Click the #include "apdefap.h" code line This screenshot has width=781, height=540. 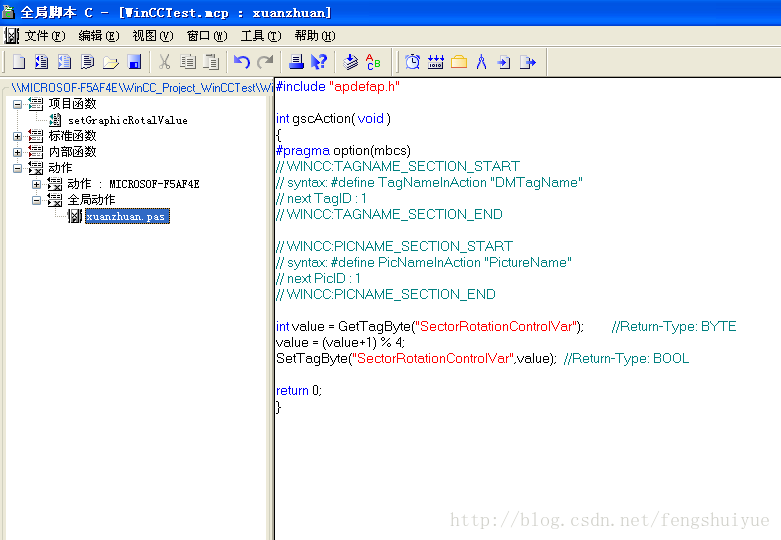coord(338,87)
